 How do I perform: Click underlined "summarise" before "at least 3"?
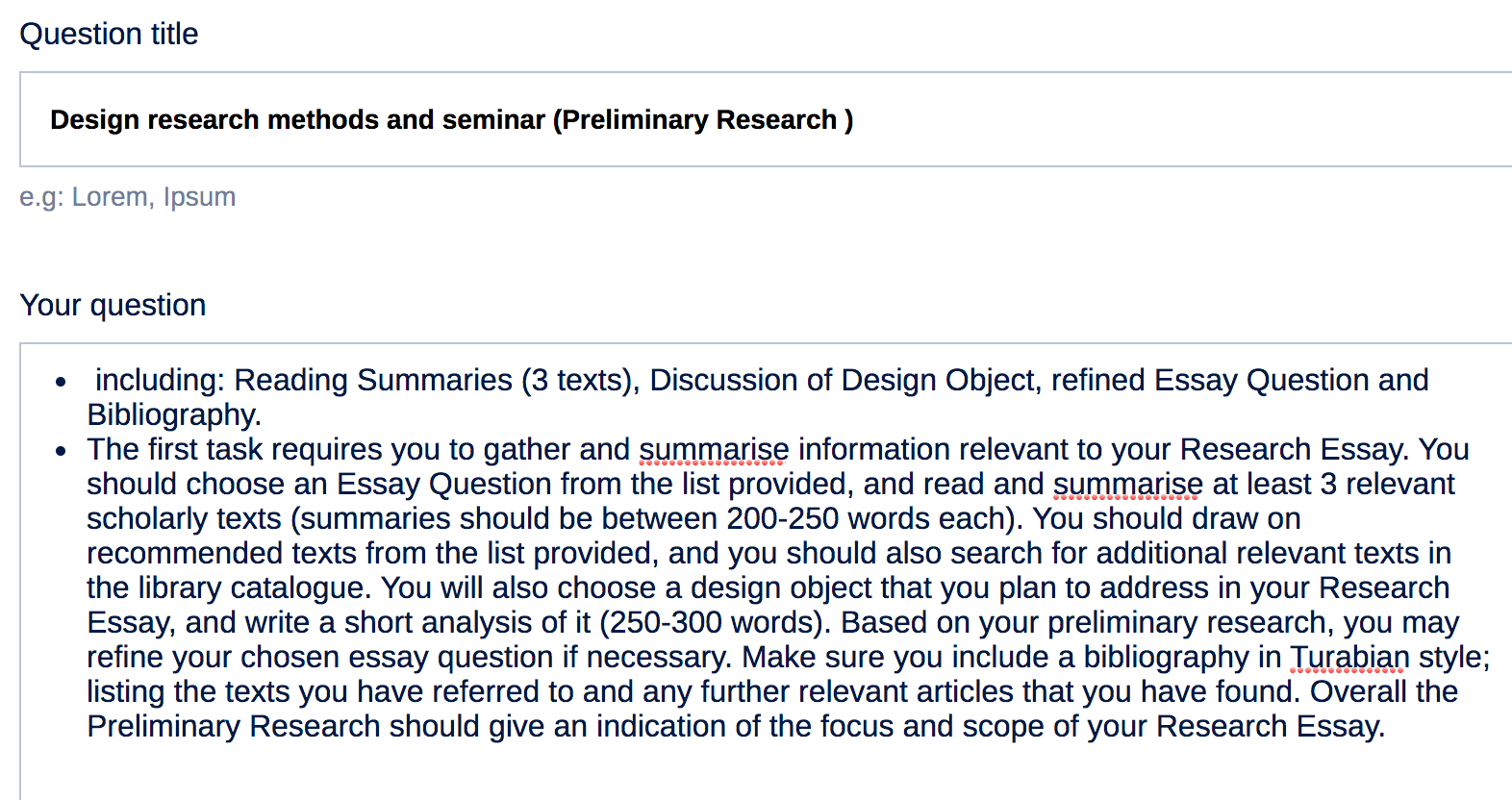pyautogui.click(x=1128, y=484)
